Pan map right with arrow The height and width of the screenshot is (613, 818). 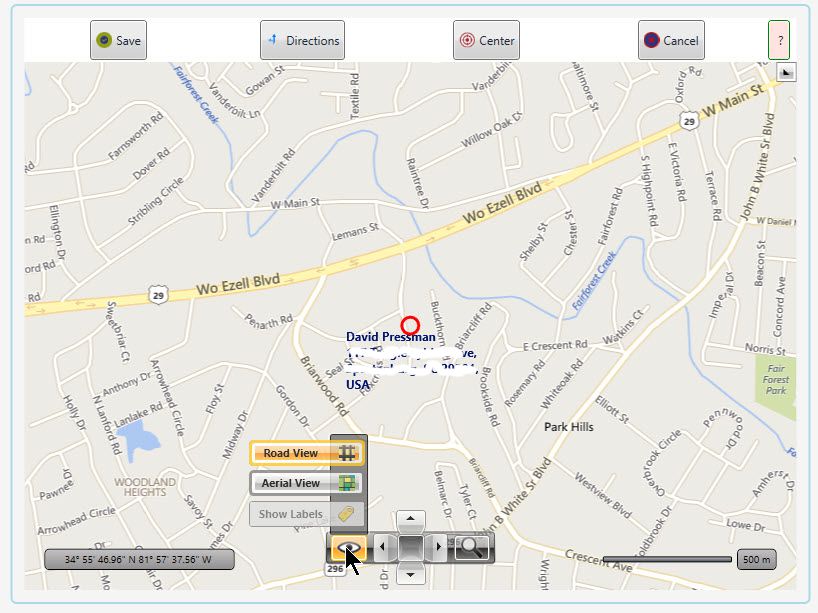pos(438,547)
